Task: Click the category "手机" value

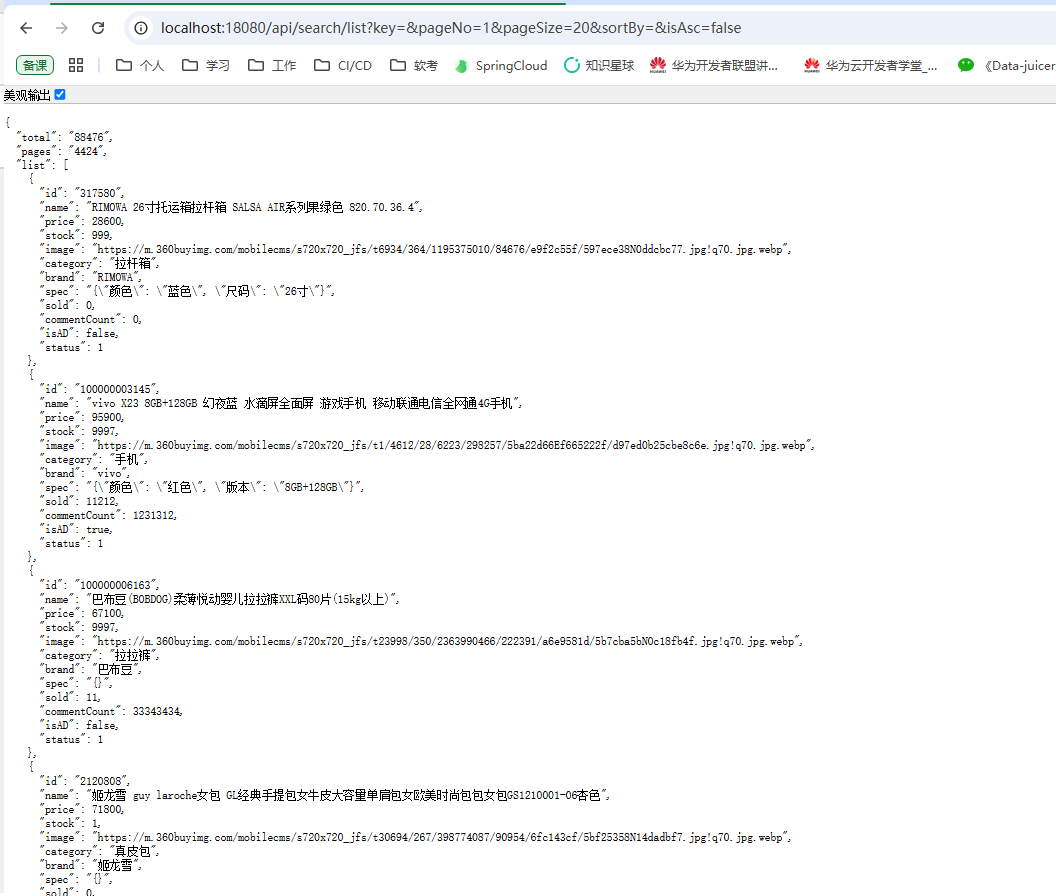Action: click(x=129, y=459)
